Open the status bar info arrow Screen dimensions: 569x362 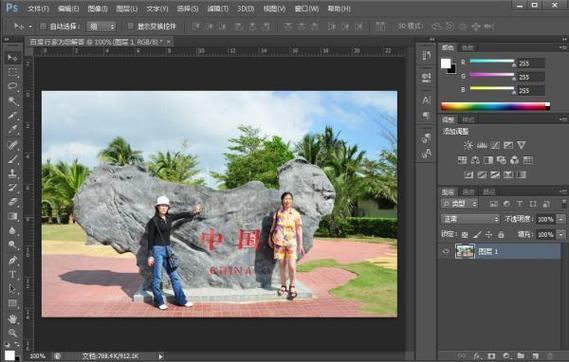160,356
